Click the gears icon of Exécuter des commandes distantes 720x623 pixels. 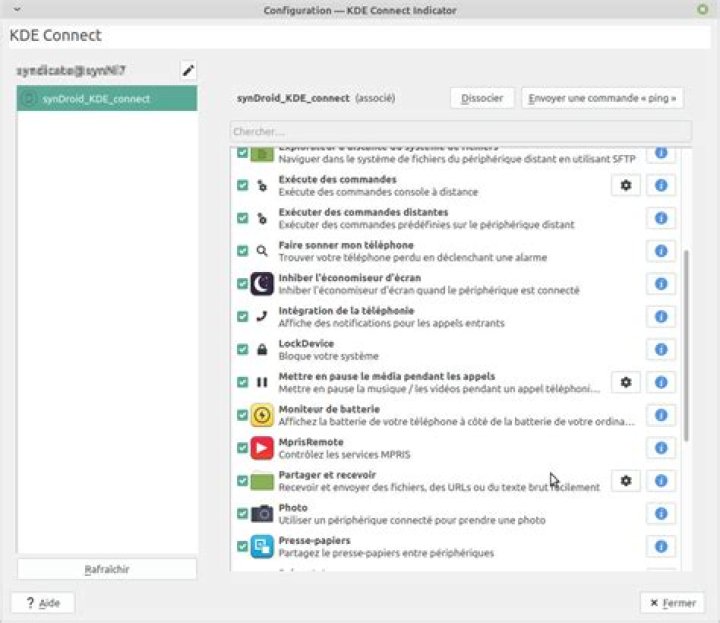262,219
